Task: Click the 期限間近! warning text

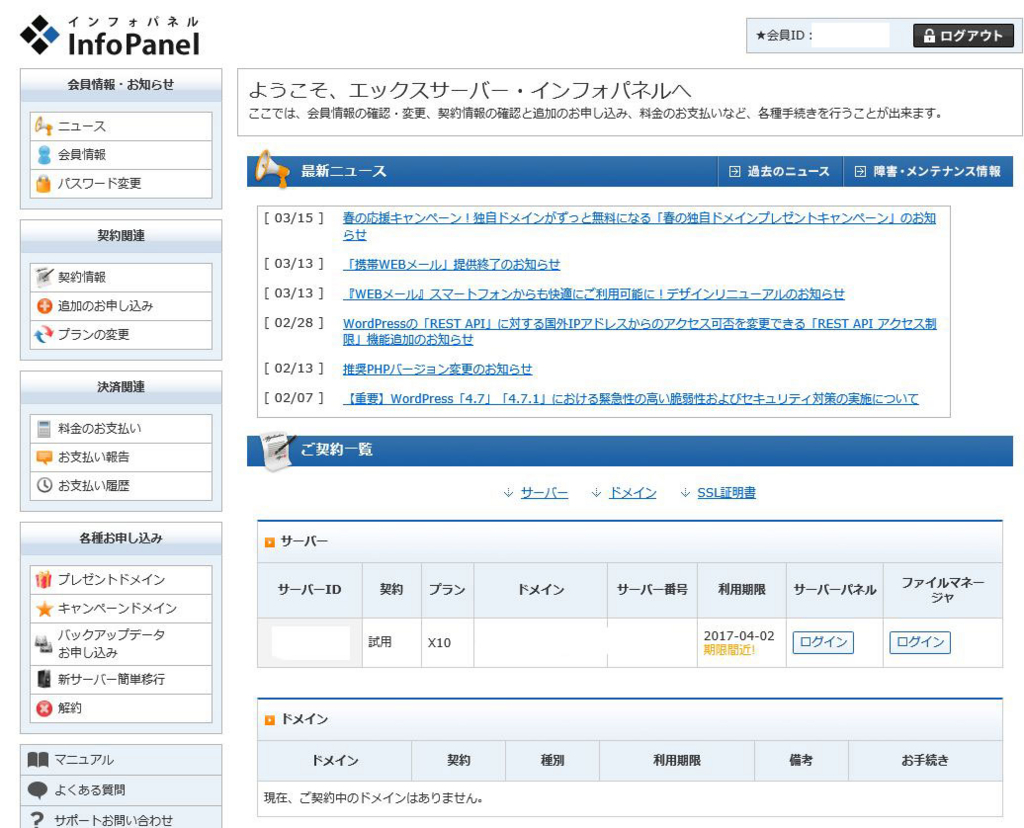Action: (x=729, y=650)
